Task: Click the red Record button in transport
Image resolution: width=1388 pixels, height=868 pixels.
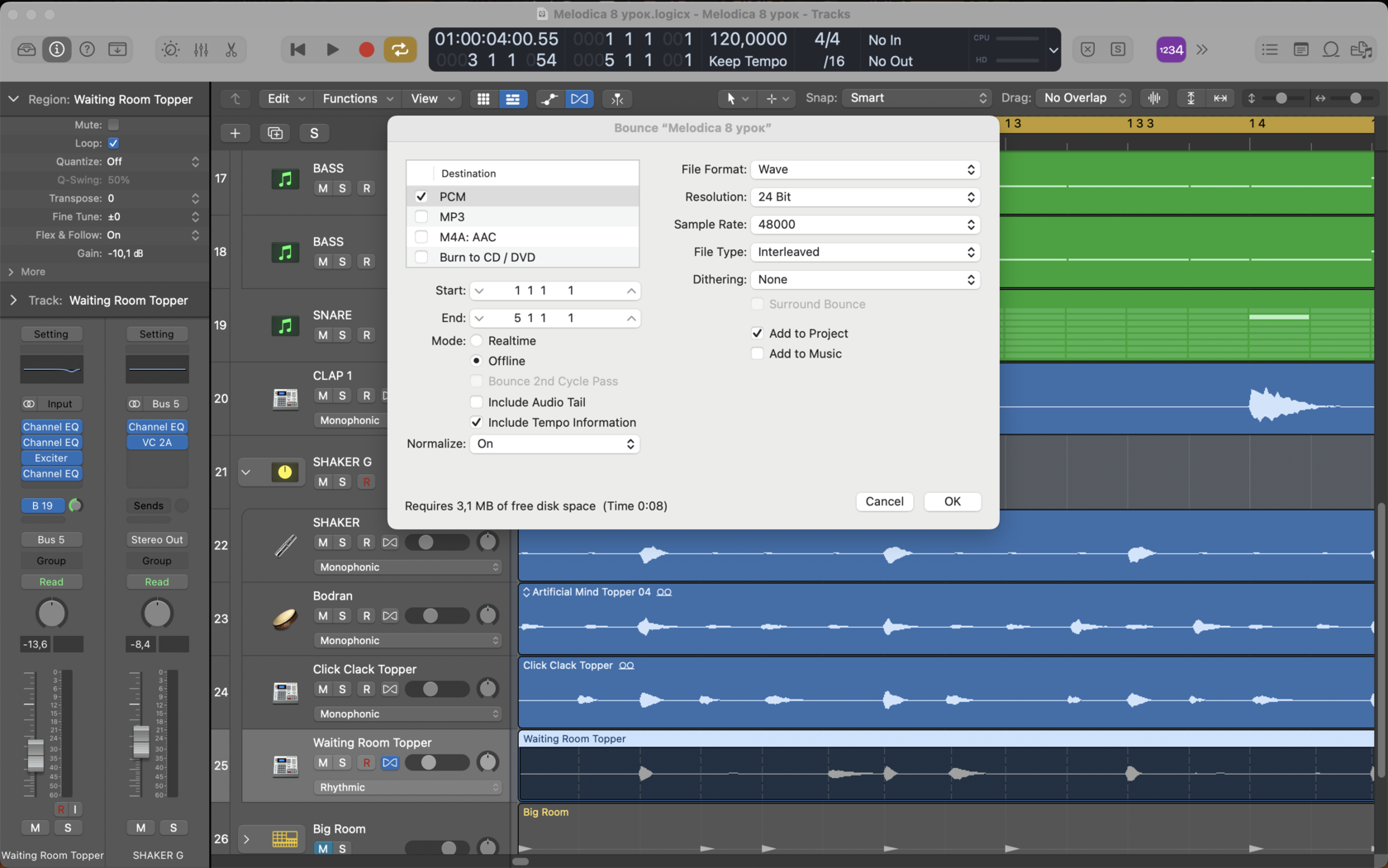Action: point(366,50)
